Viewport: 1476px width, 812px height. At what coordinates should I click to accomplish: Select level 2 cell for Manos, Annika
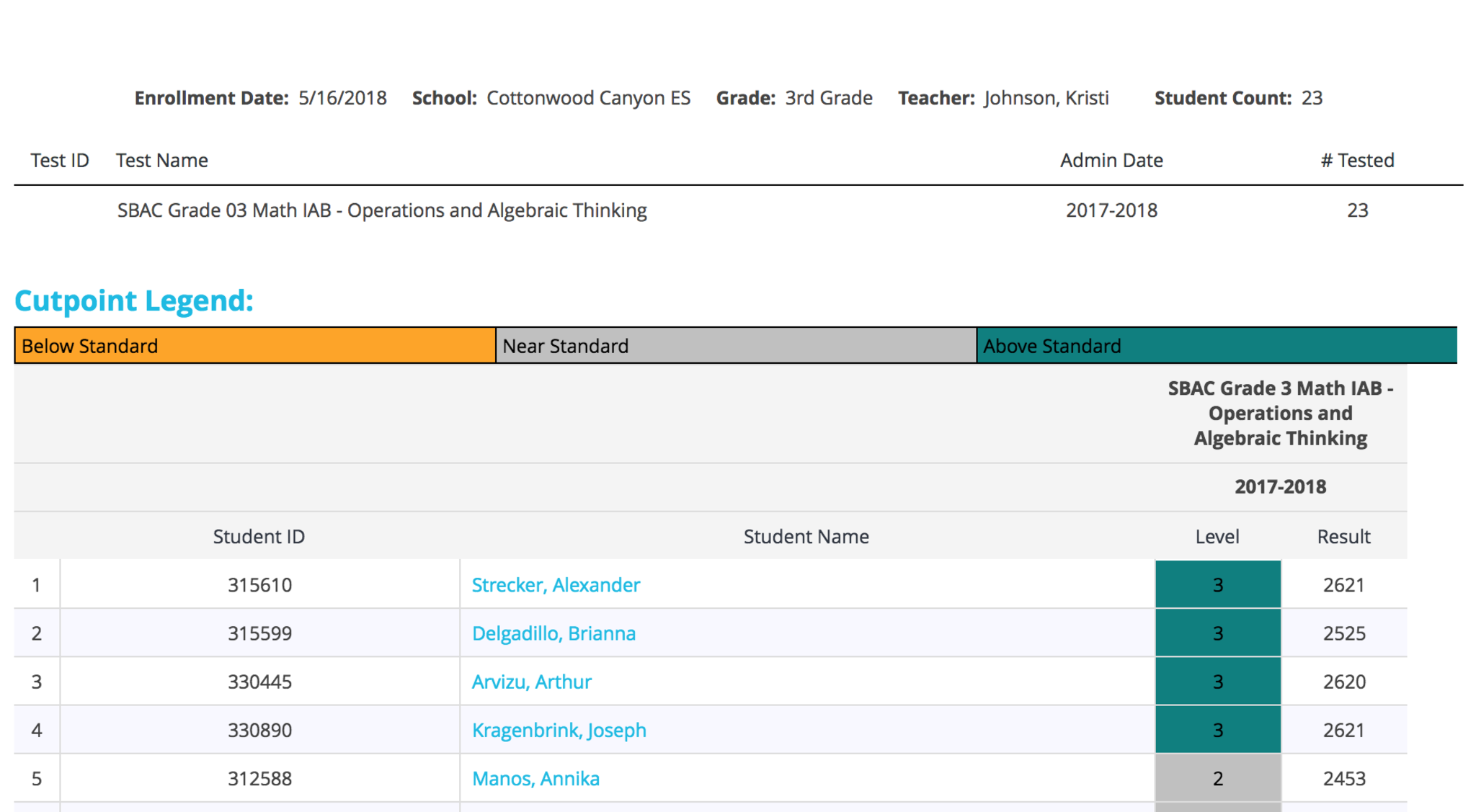pyautogui.click(x=1217, y=777)
